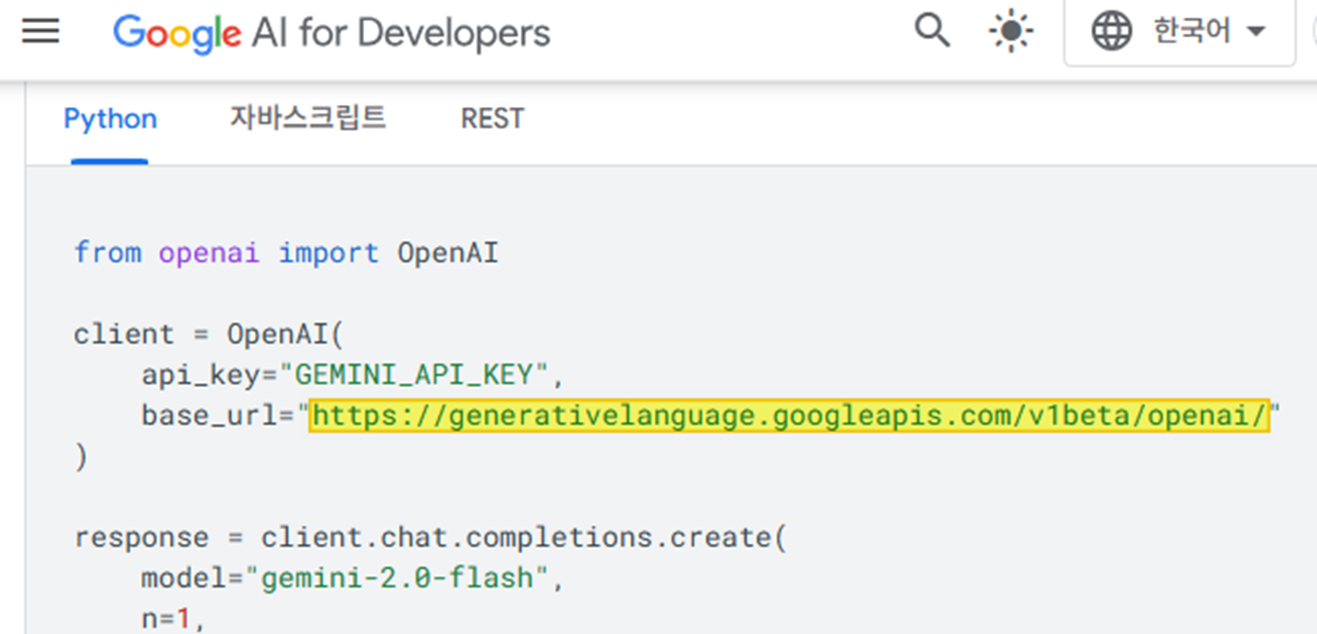
Task: Click the highlighted base_url link text
Action: pos(789,416)
